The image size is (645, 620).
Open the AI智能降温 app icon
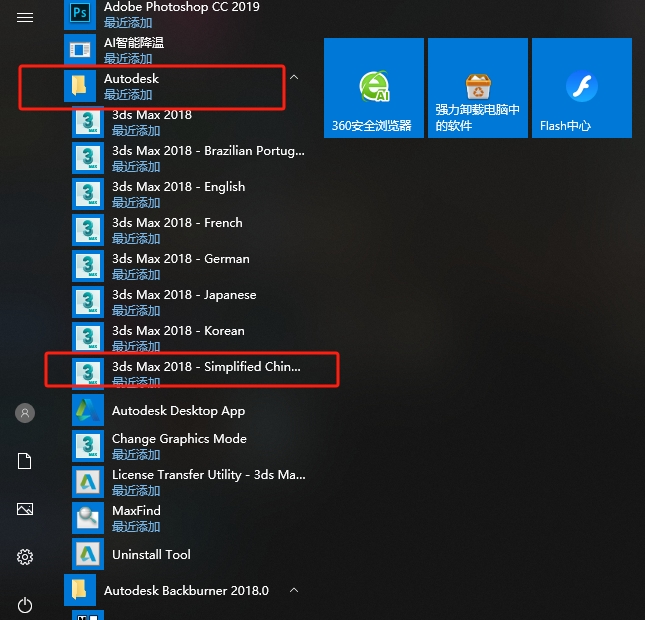(79, 50)
